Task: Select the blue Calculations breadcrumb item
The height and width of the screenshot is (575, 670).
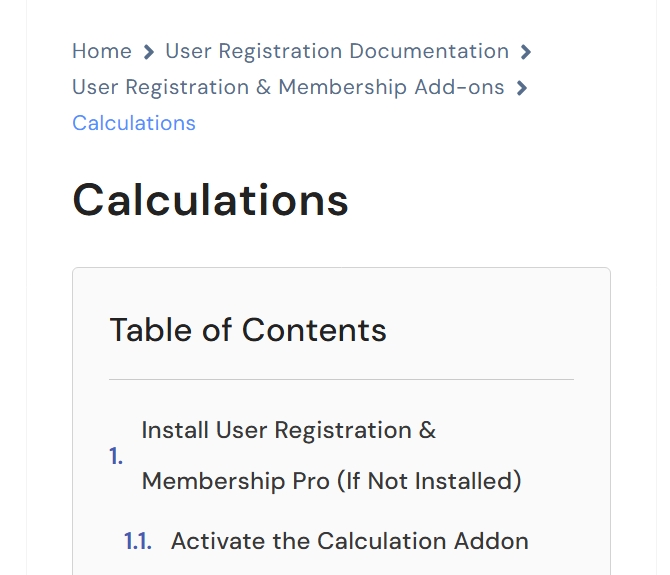Action: (134, 123)
